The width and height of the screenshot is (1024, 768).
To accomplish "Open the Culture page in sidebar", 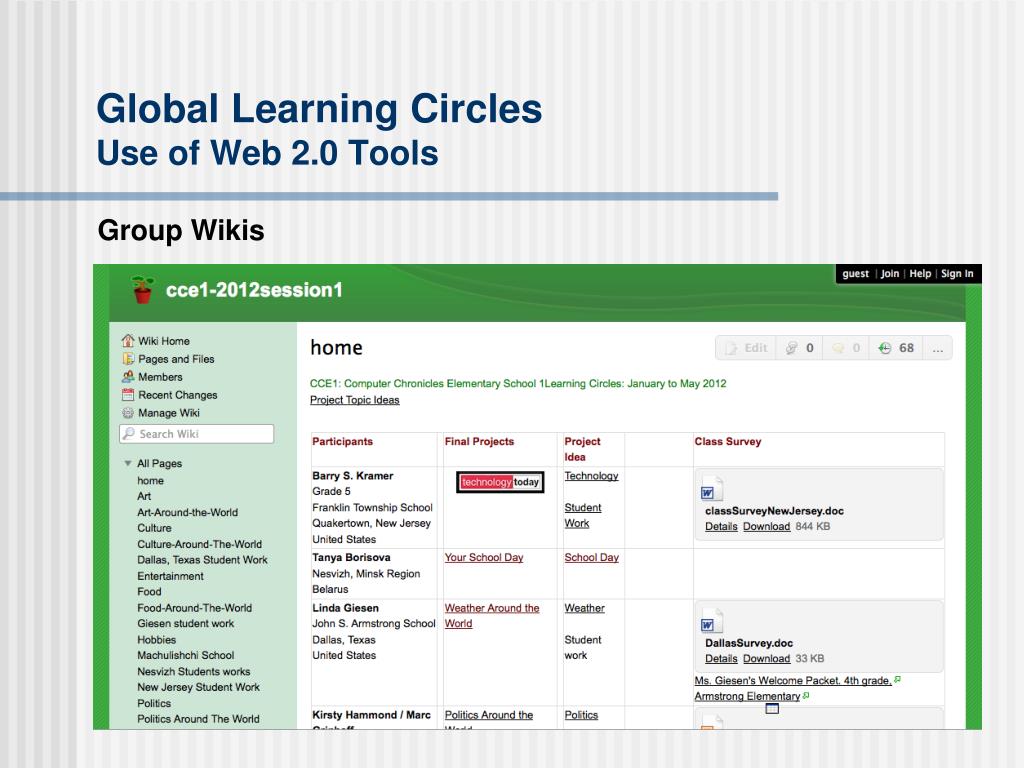I will 154,528.
